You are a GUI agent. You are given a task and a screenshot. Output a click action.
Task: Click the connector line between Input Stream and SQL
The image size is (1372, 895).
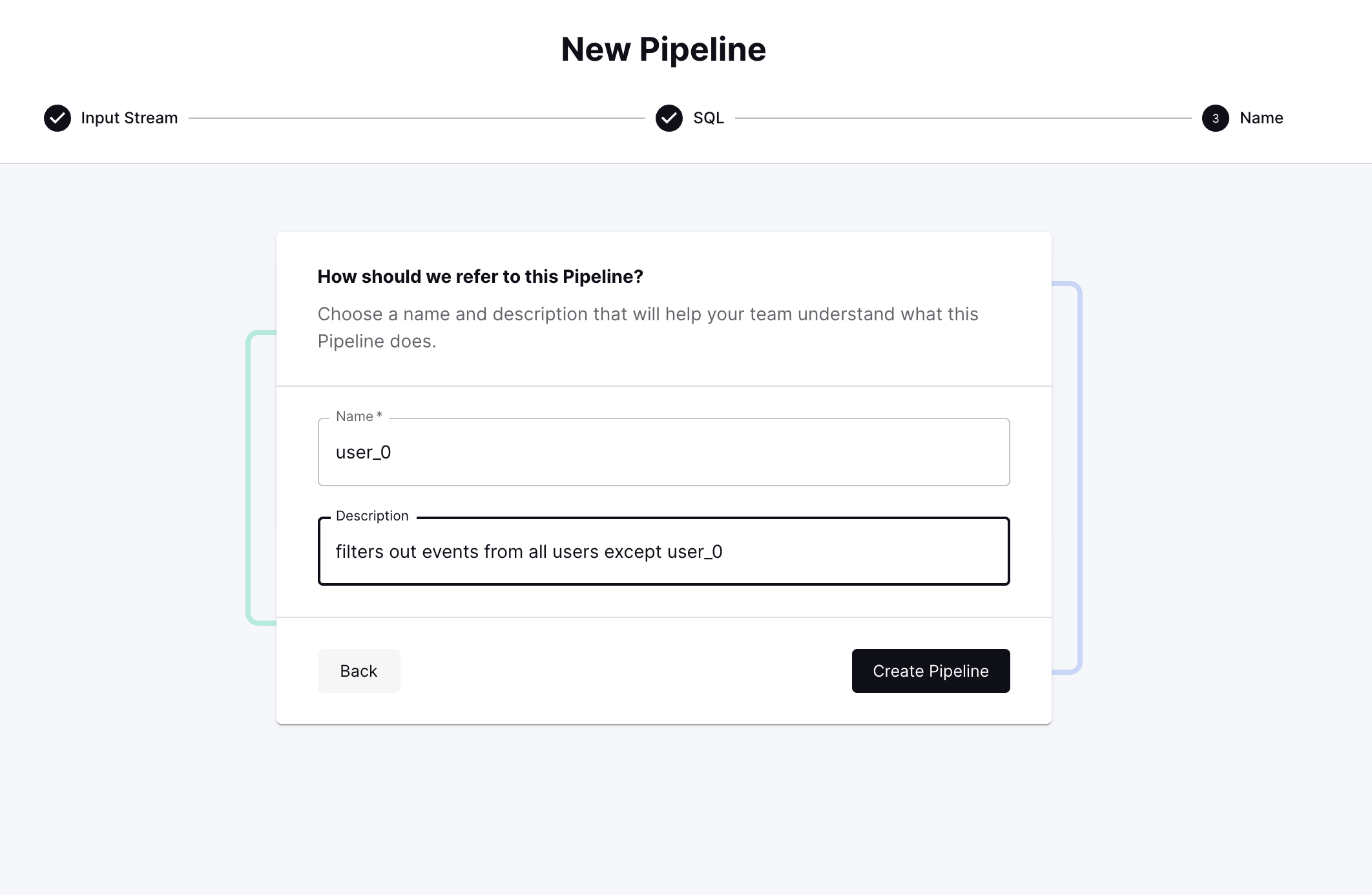click(x=417, y=118)
